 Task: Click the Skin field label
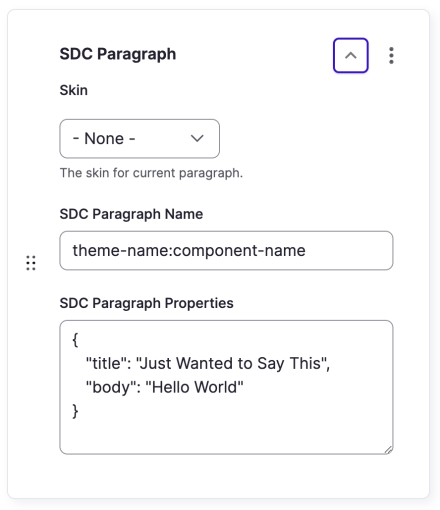click(74, 90)
